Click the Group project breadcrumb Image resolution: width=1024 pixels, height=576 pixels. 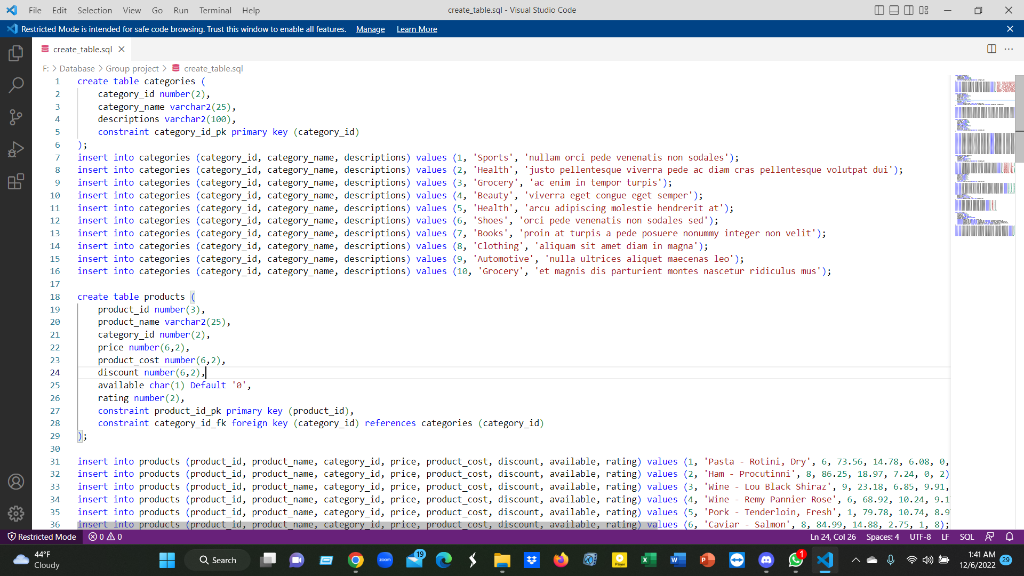pos(132,69)
